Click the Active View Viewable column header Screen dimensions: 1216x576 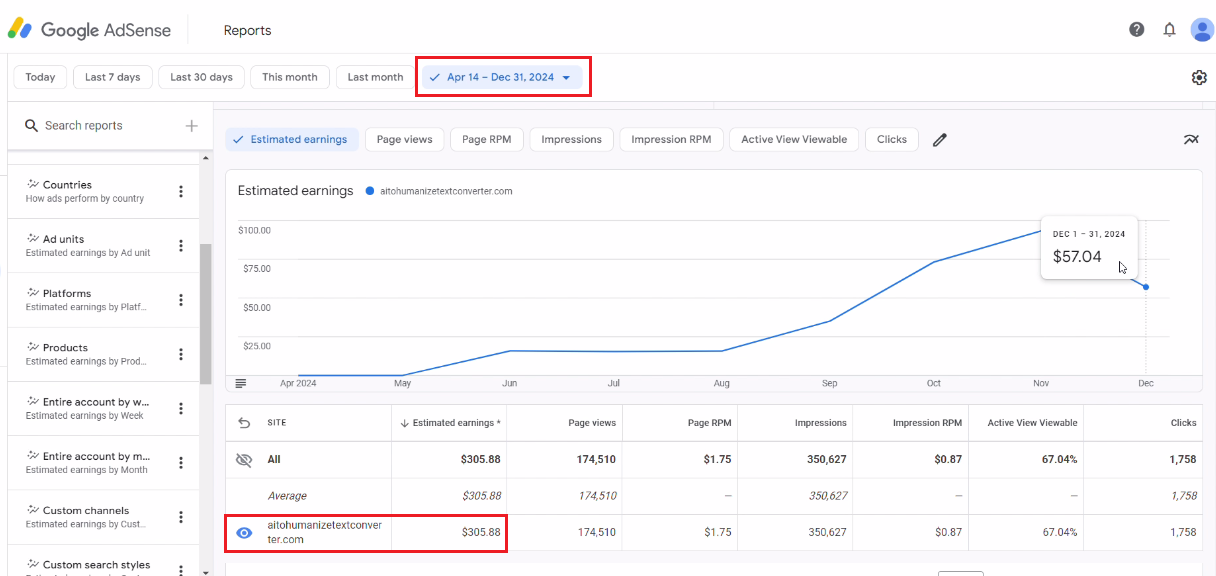tap(1032, 423)
